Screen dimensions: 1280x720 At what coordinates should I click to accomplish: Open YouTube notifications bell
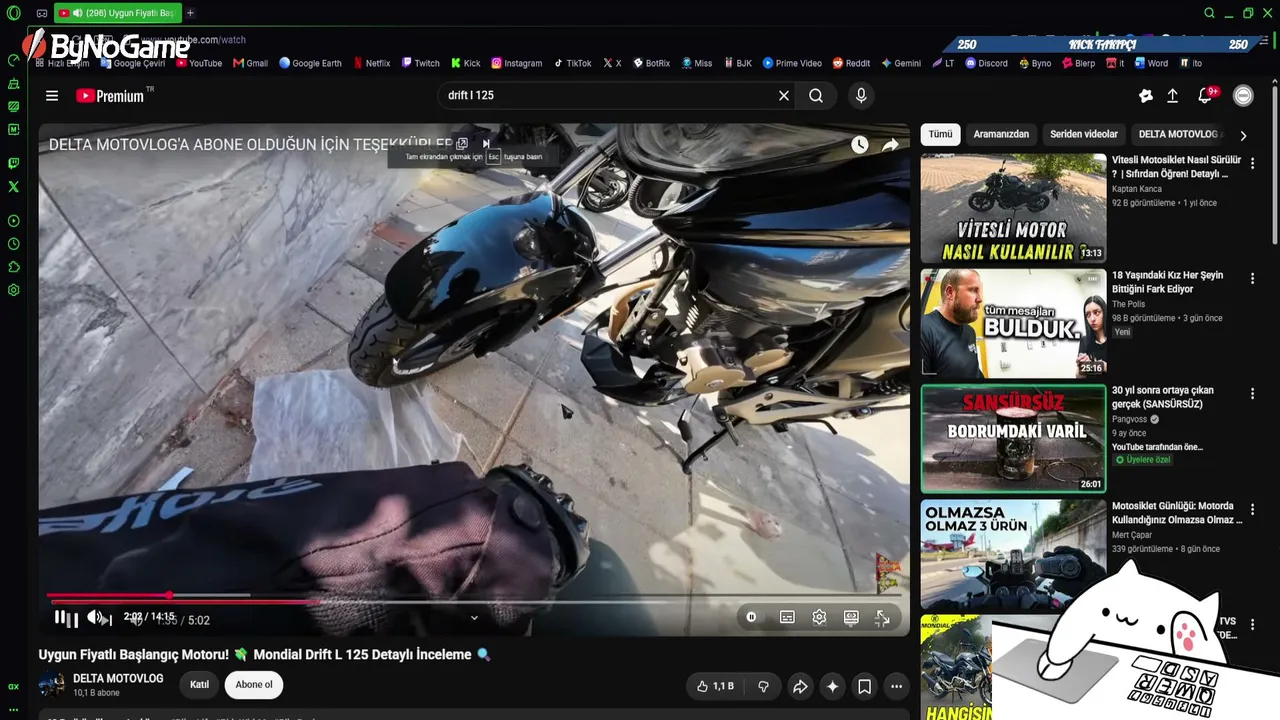click(x=1206, y=96)
